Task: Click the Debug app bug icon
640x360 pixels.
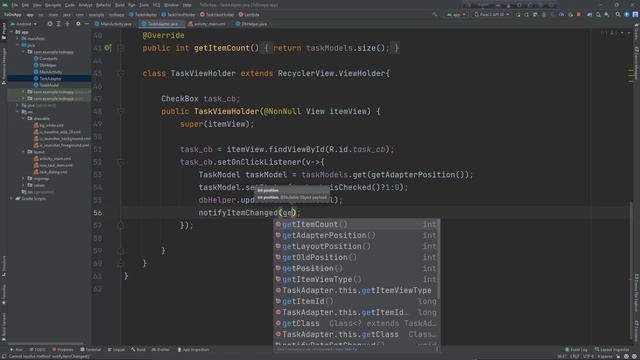Action: (x=544, y=14)
